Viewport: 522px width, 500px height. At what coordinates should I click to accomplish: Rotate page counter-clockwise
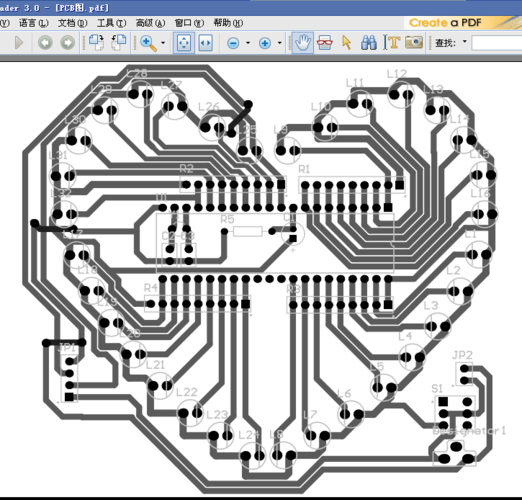pos(118,43)
